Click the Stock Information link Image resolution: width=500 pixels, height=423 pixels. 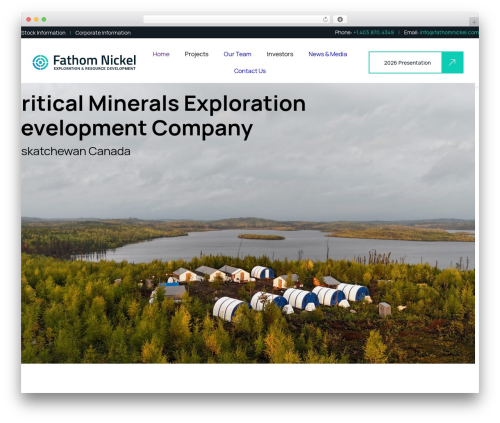point(43,33)
